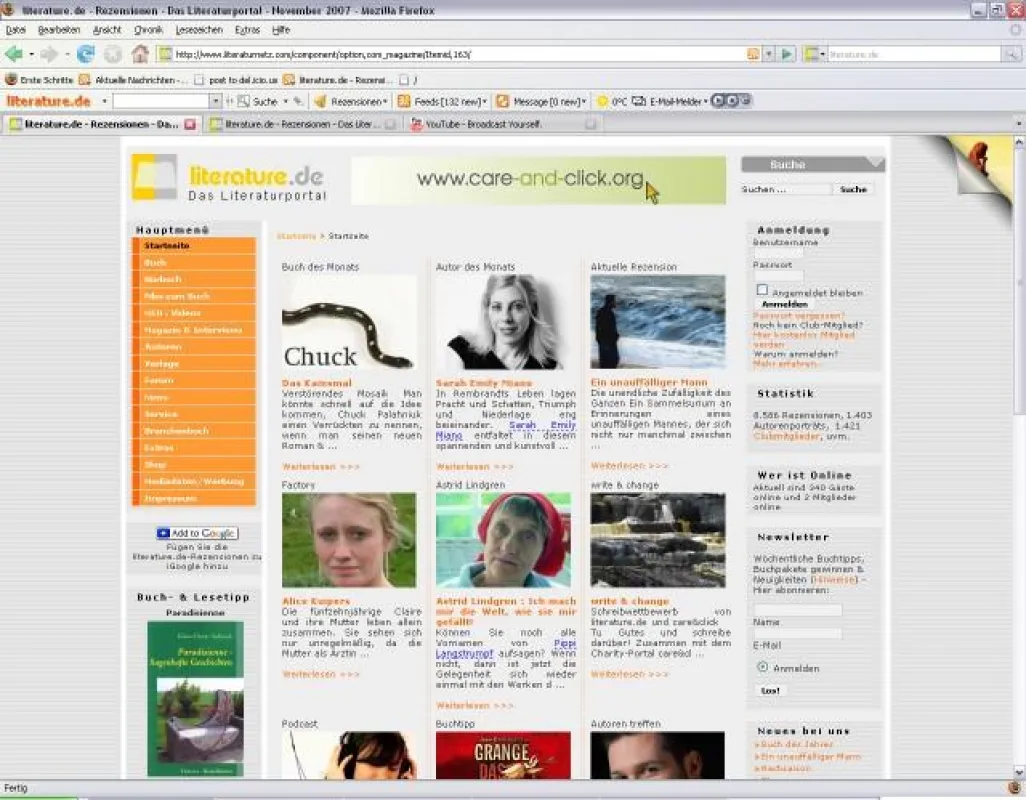Image resolution: width=1026 pixels, height=800 pixels.
Task: Open the Lesezeichen menu
Action: pos(199,30)
